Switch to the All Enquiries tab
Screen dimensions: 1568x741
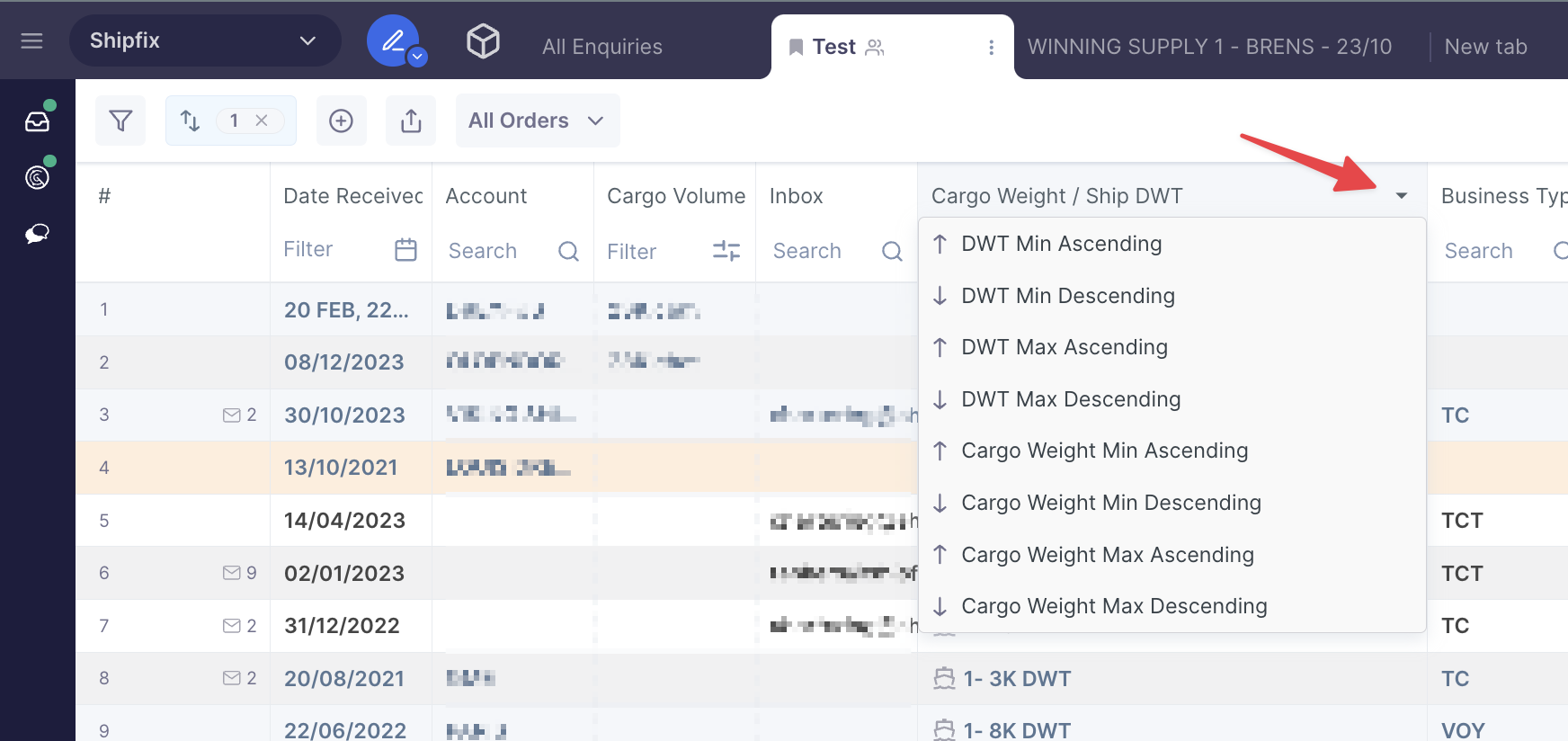coord(601,47)
